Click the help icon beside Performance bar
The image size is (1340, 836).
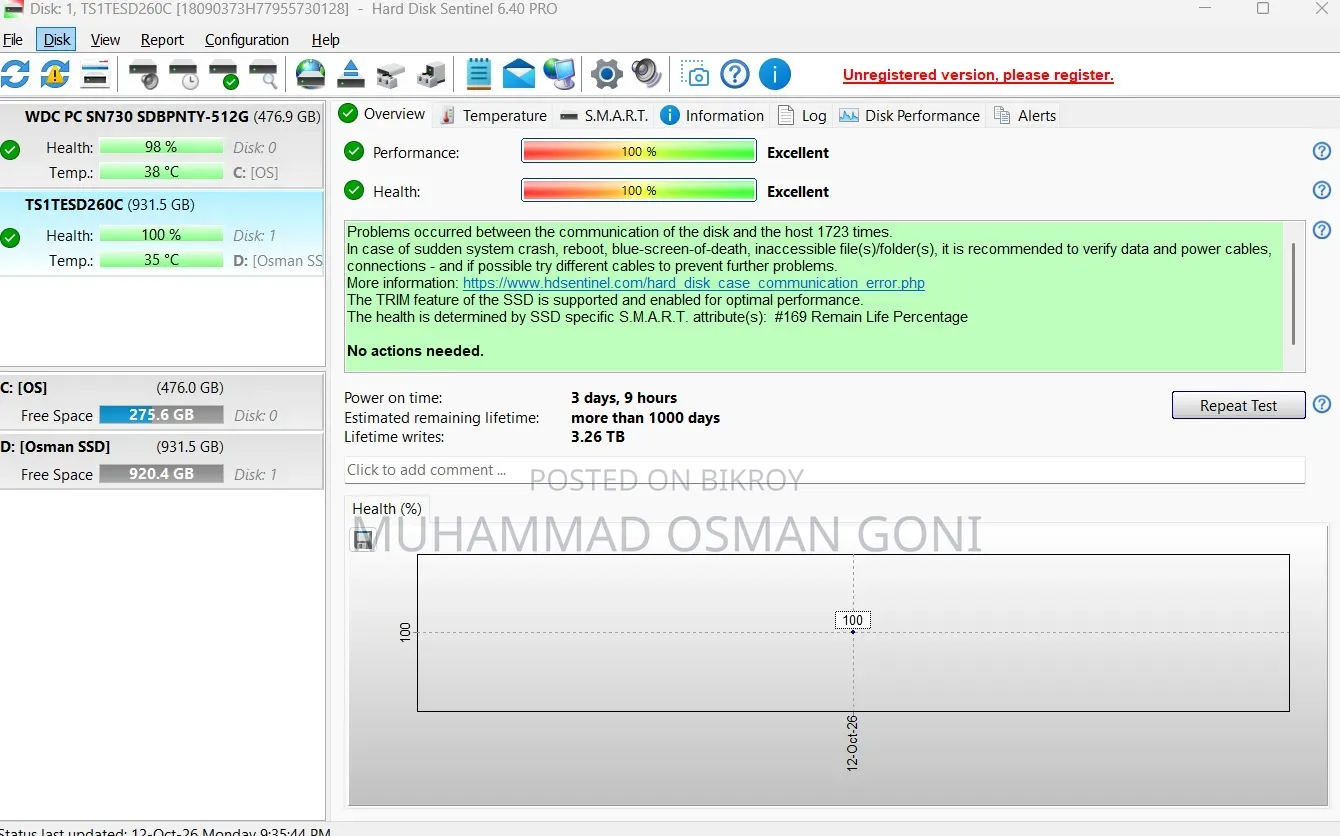(1322, 152)
